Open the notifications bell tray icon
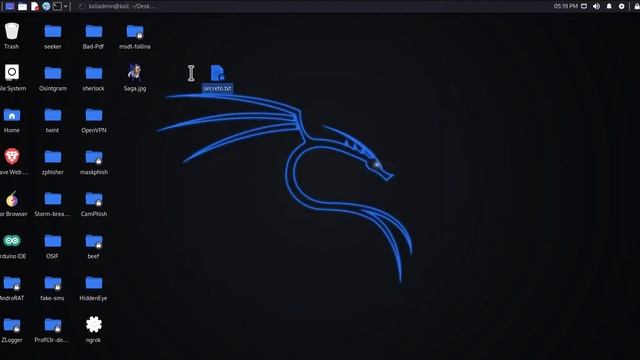 609,6
